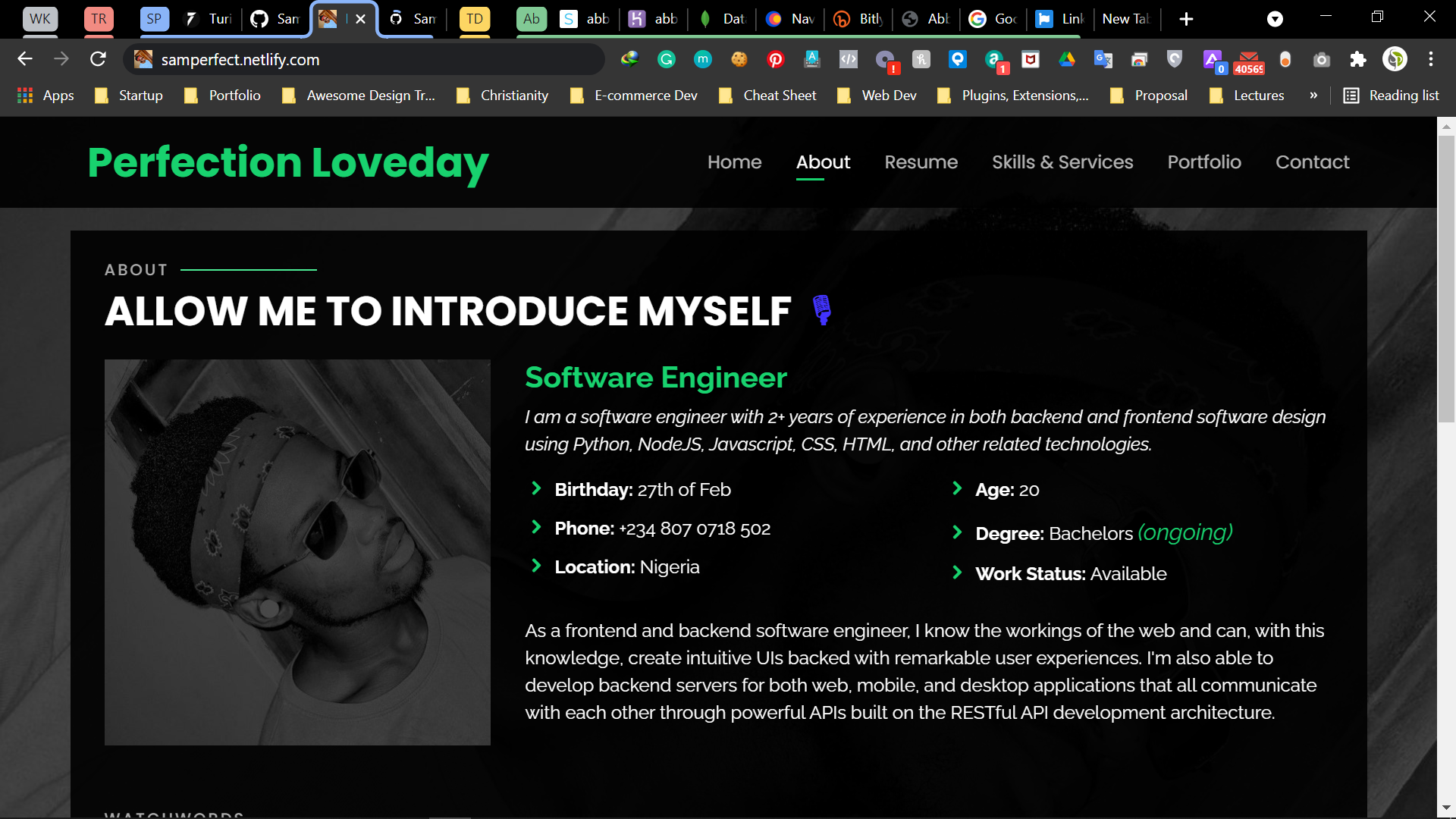Viewport: 1456px width, 819px height.
Task: Open the Google Translate extension
Action: coord(1103,59)
